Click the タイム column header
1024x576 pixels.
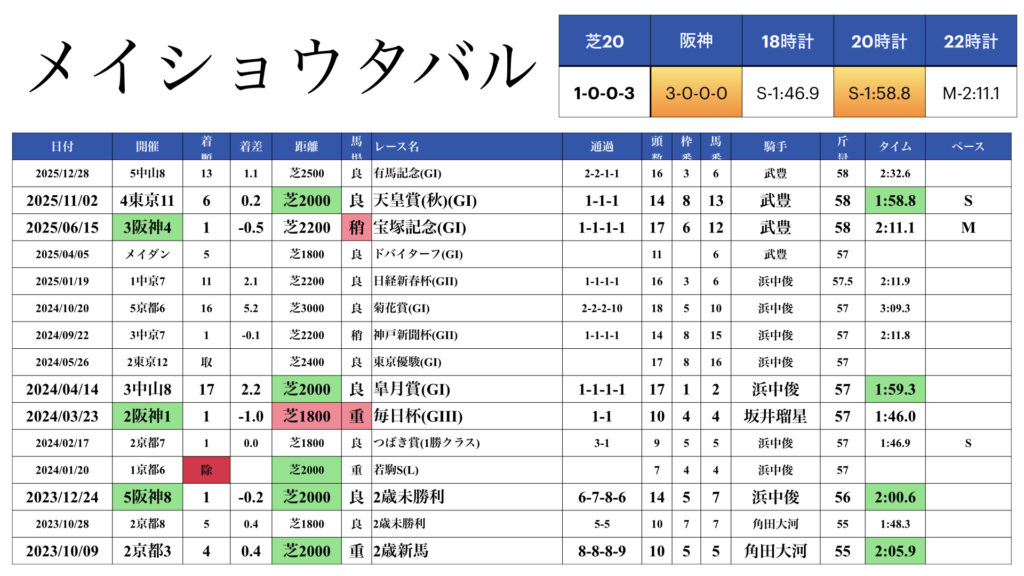[x=894, y=146]
